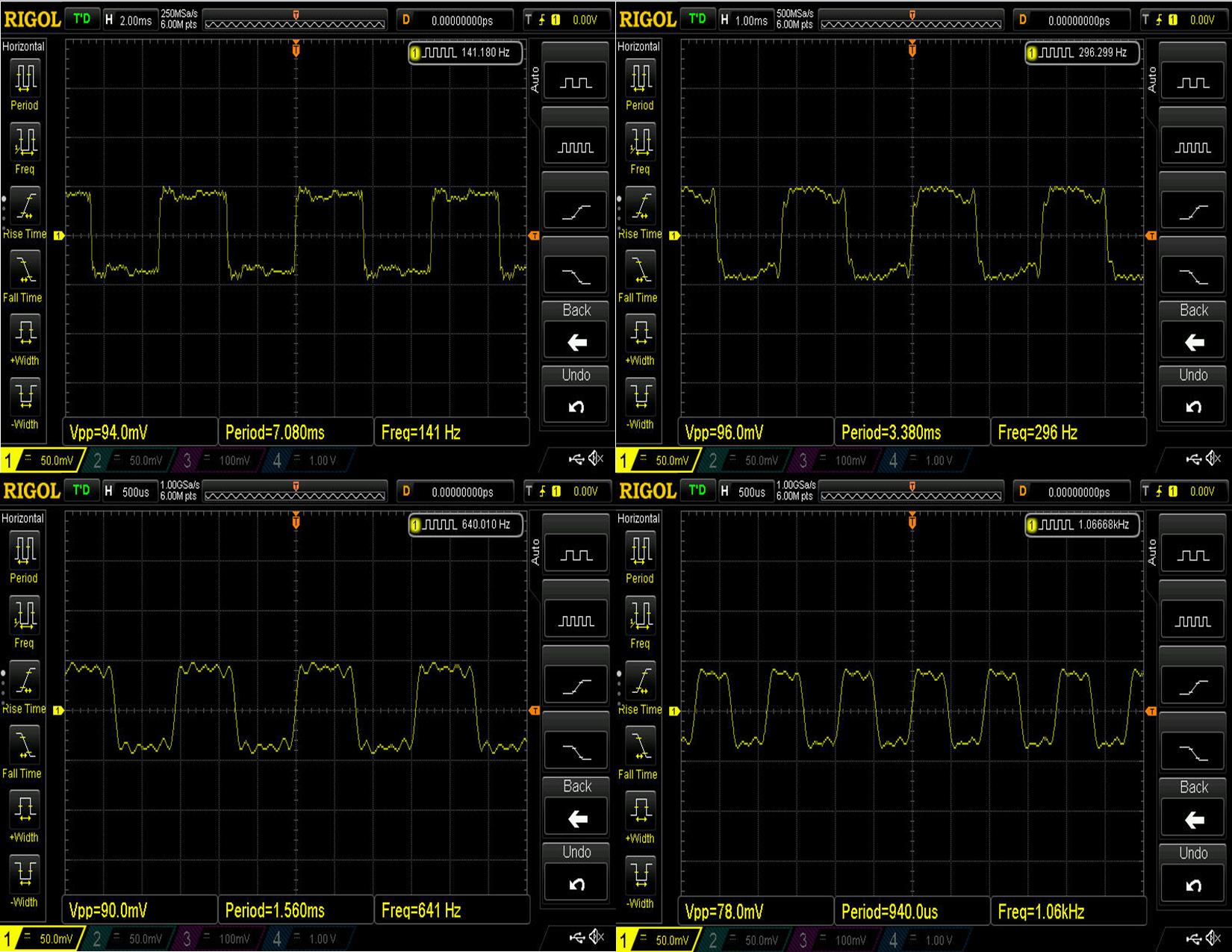Click Undo button in 1.06kHz scope
This screenshot has width=1232, height=952.
[x=1193, y=884]
